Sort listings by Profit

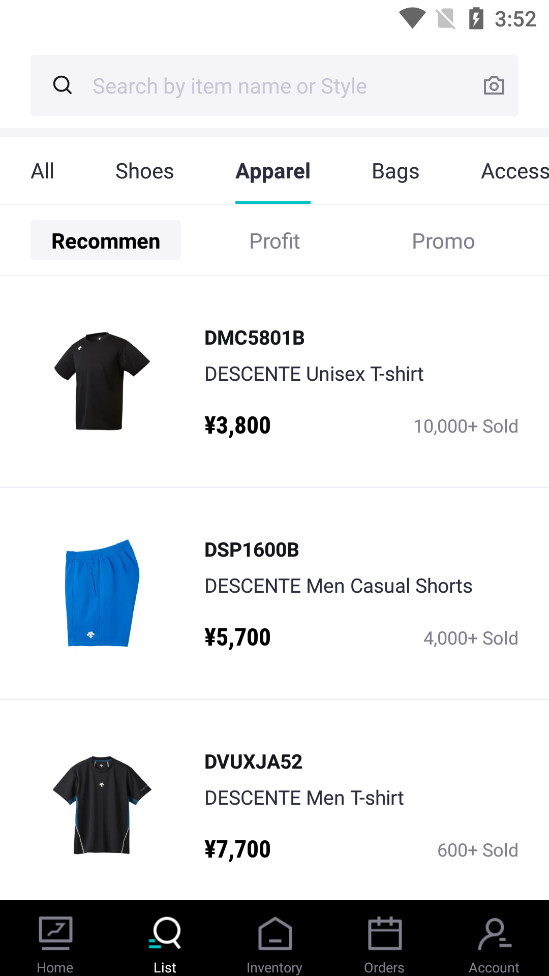(274, 241)
